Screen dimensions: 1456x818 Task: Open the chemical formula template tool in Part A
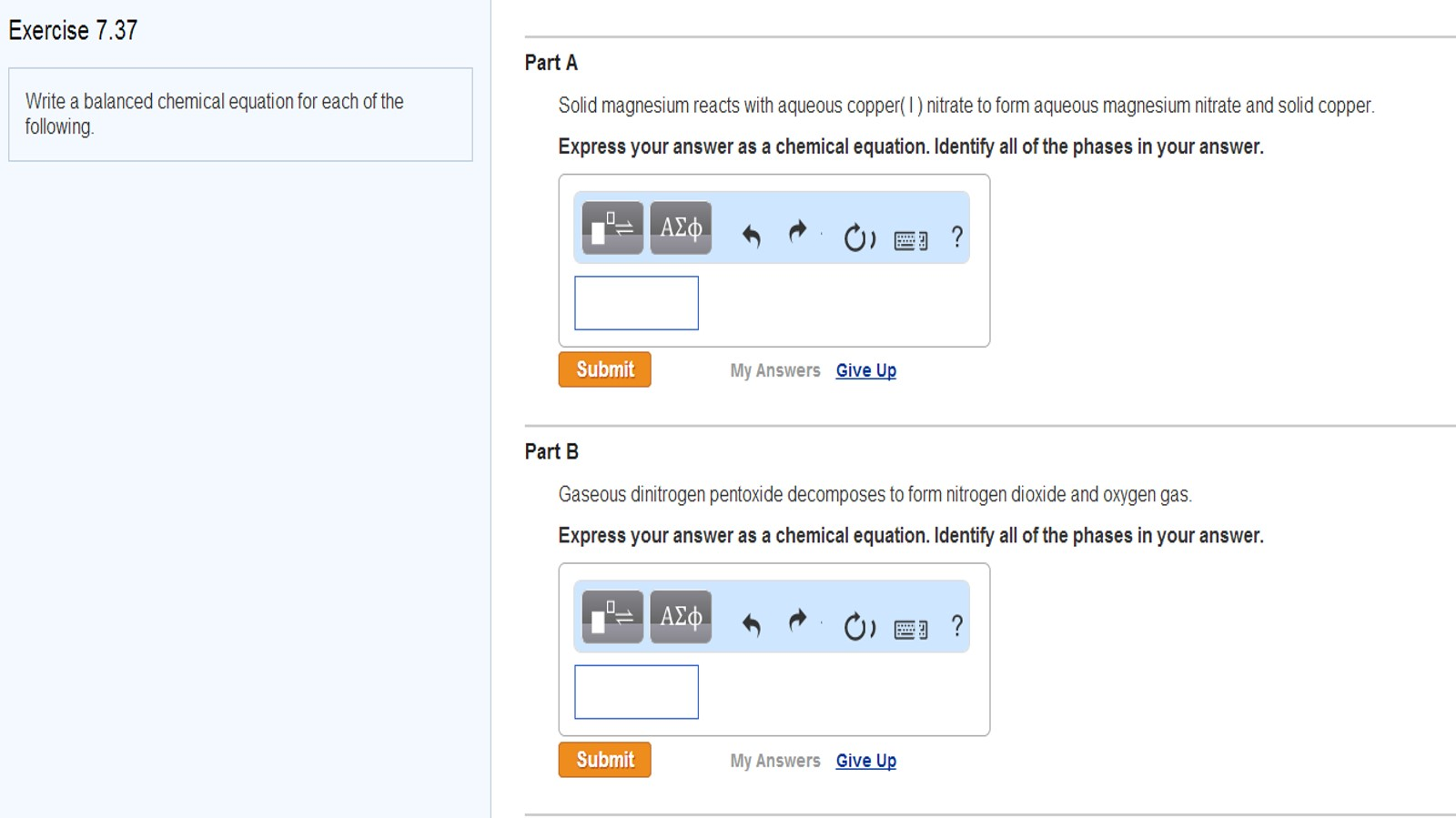pos(611,228)
